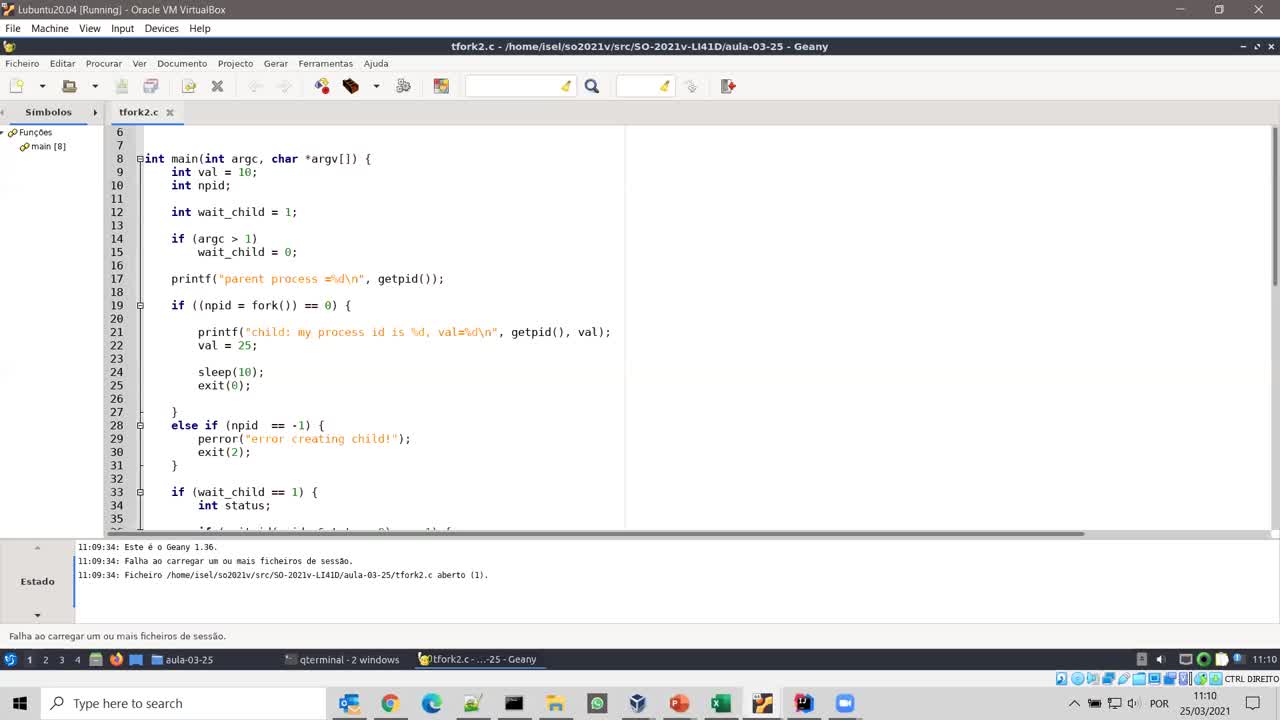Viewport: 1280px width, 720px height.
Task: Open the Ver menu
Action: tap(139, 63)
